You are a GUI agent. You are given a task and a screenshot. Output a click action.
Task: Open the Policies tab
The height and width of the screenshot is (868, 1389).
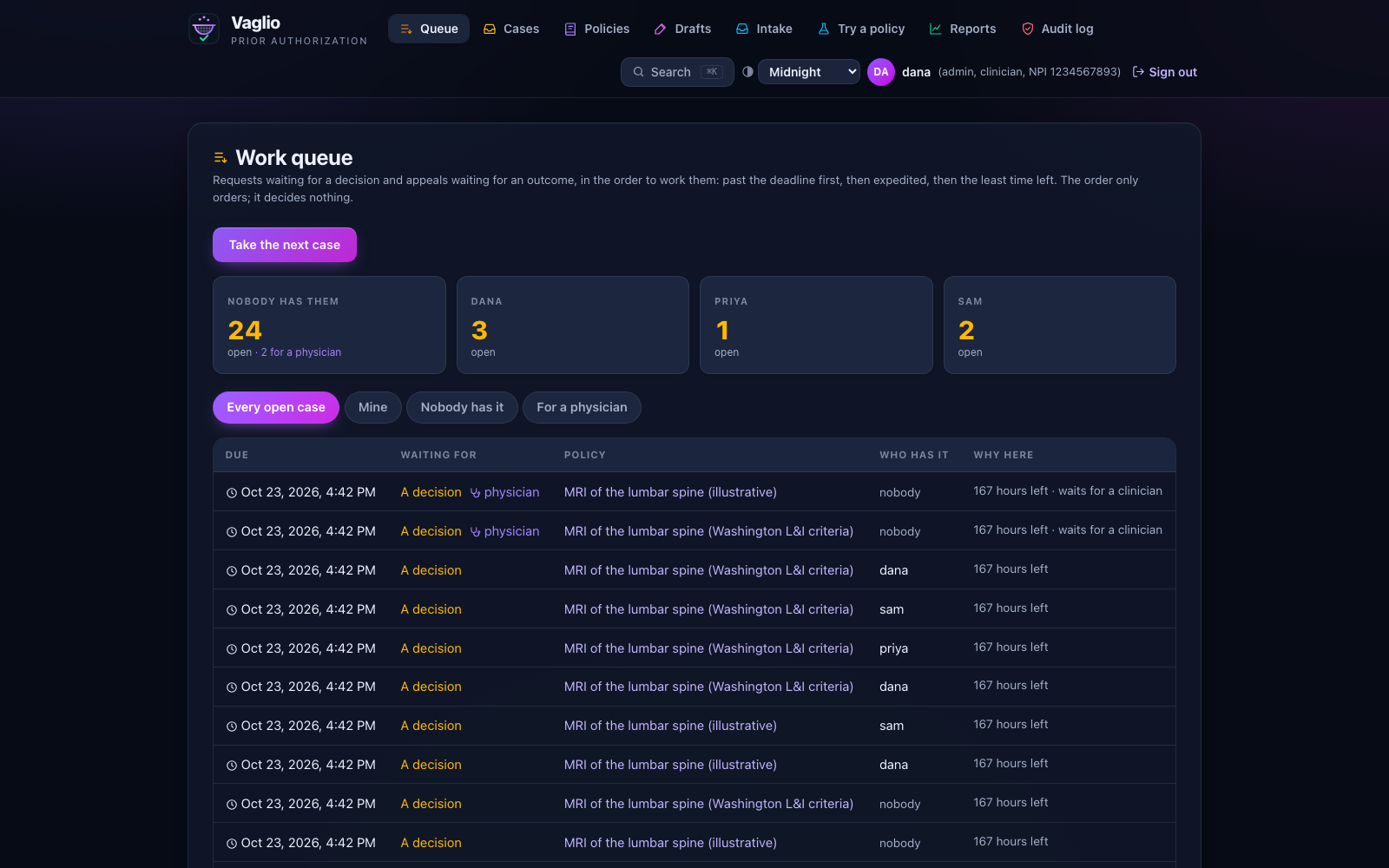click(x=596, y=29)
